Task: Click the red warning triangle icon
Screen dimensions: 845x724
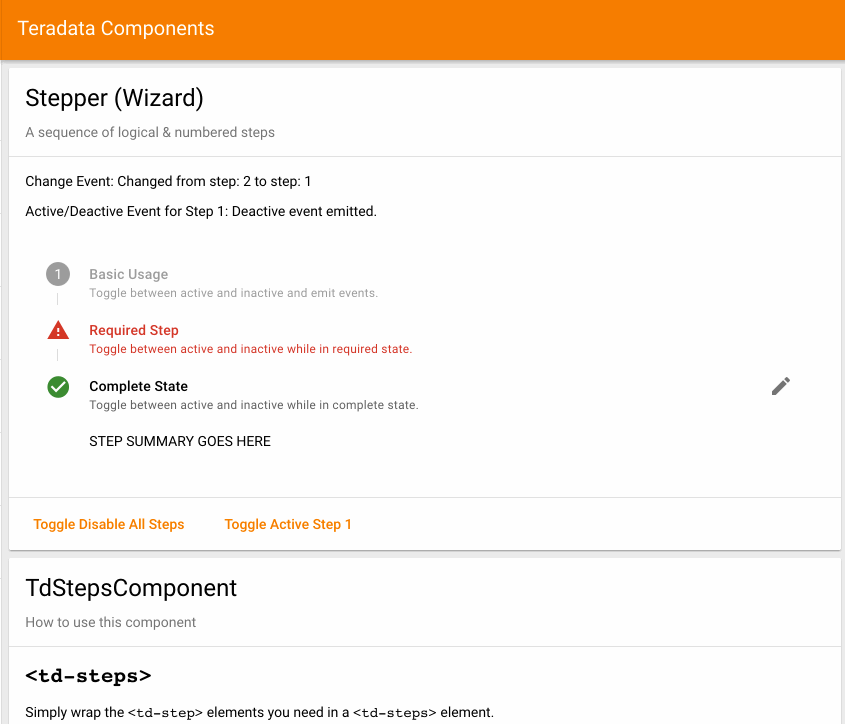Action: click(x=58, y=330)
